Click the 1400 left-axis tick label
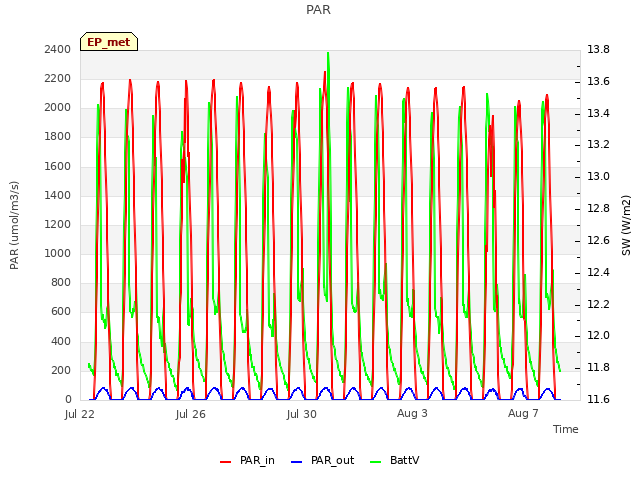 [58, 195]
